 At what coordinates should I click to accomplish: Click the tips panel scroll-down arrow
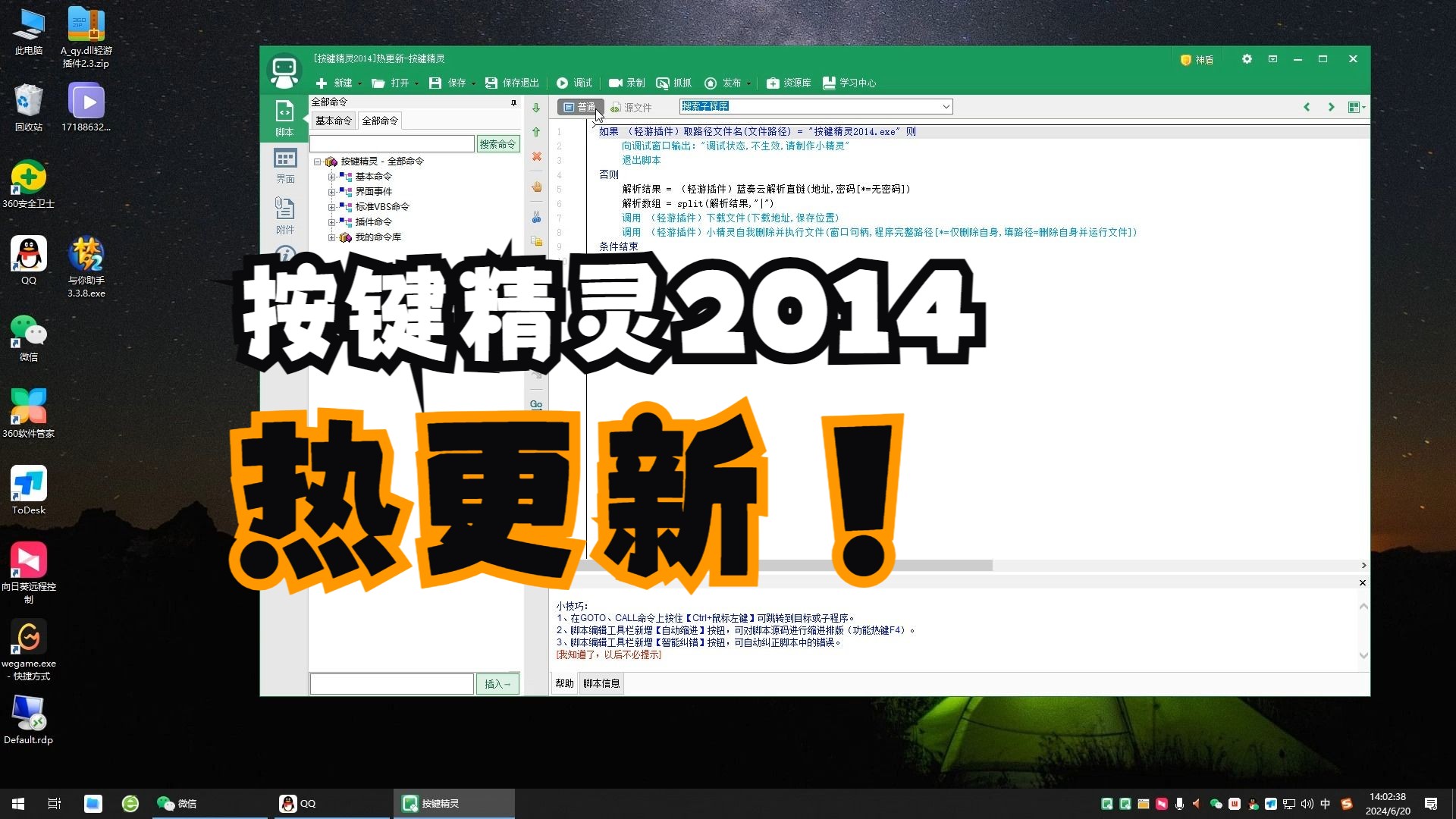tap(1363, 655)
